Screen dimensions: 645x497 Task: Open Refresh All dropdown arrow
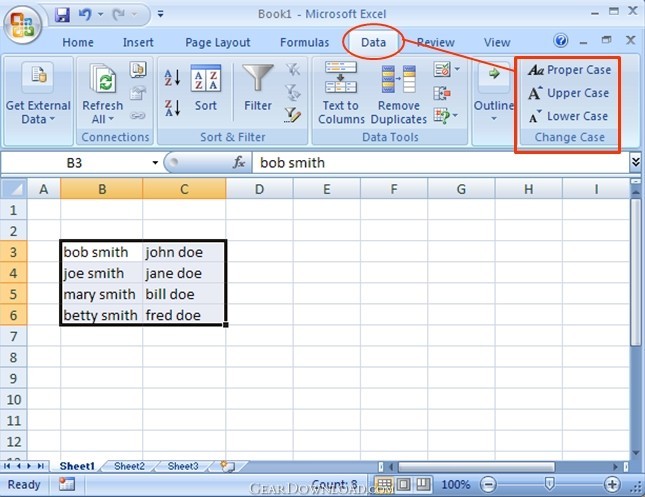point(111,119)
